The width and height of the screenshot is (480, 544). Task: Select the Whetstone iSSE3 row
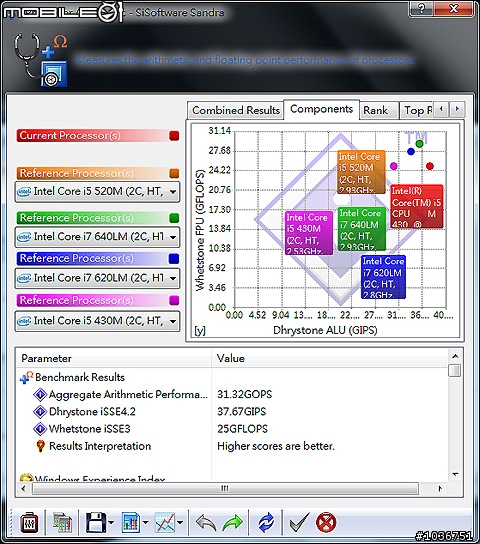82,429
